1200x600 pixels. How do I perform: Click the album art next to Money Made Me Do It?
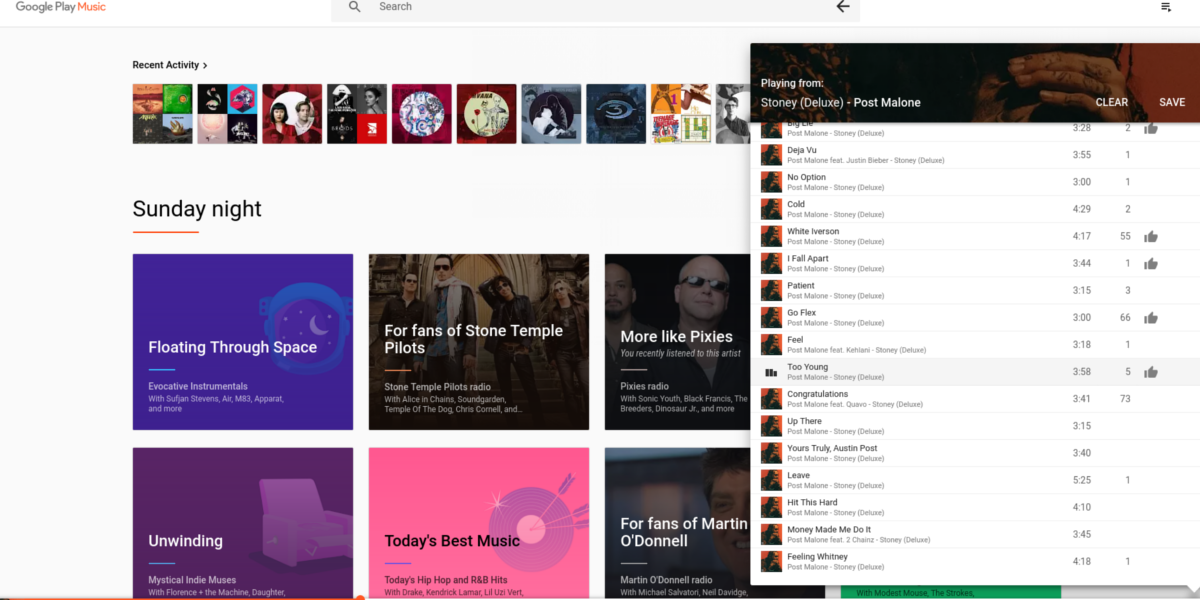click(x=771, y=534)
